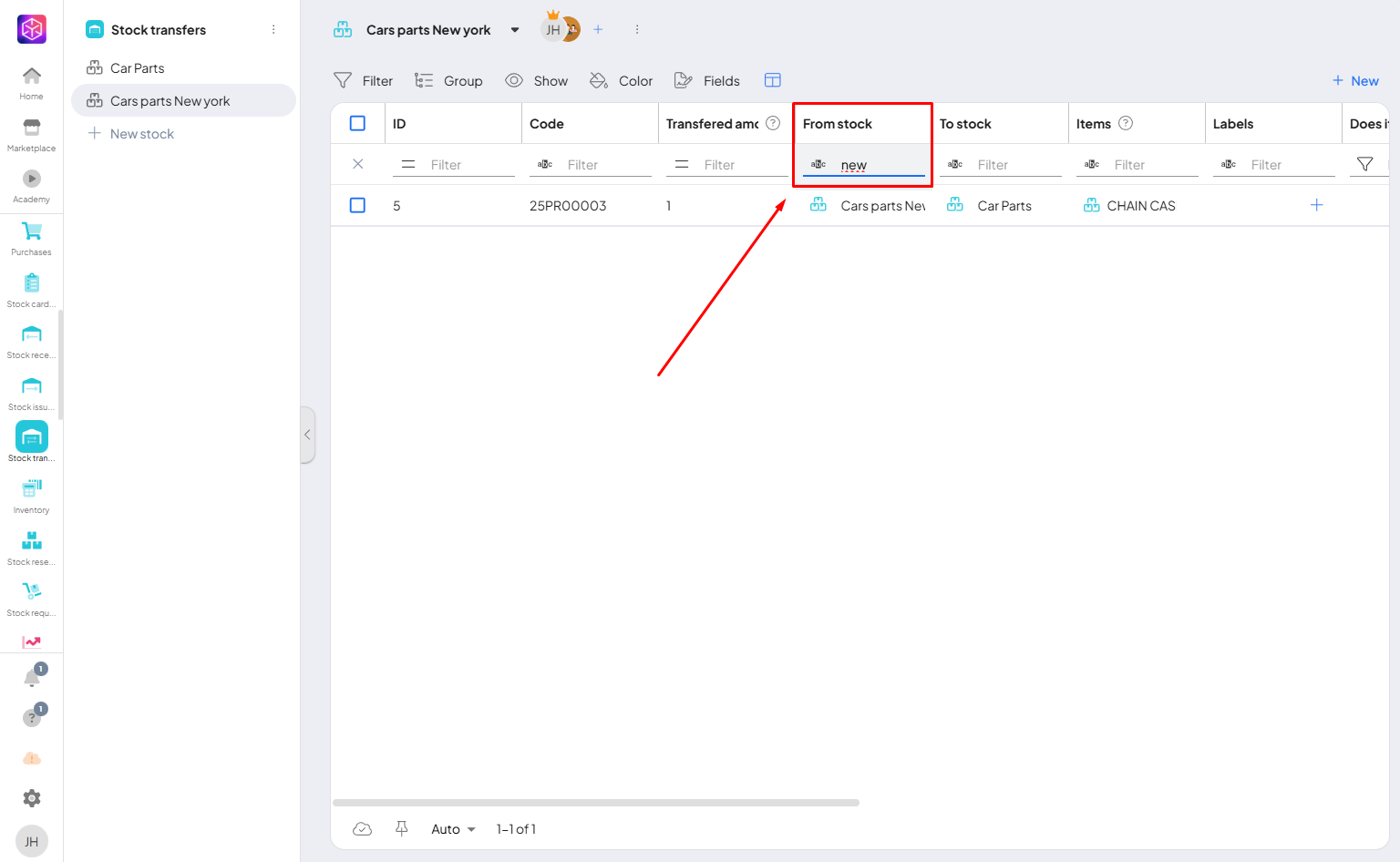The image size is (1400, 862).
Task: Click the table layout view icon
Action: point(772,80)
